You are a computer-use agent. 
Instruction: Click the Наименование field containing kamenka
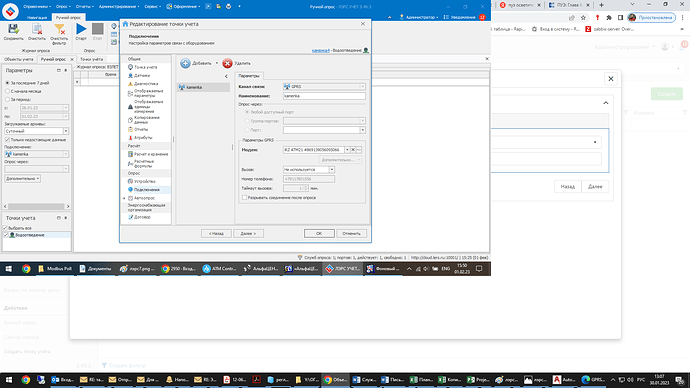coord(324,96)
